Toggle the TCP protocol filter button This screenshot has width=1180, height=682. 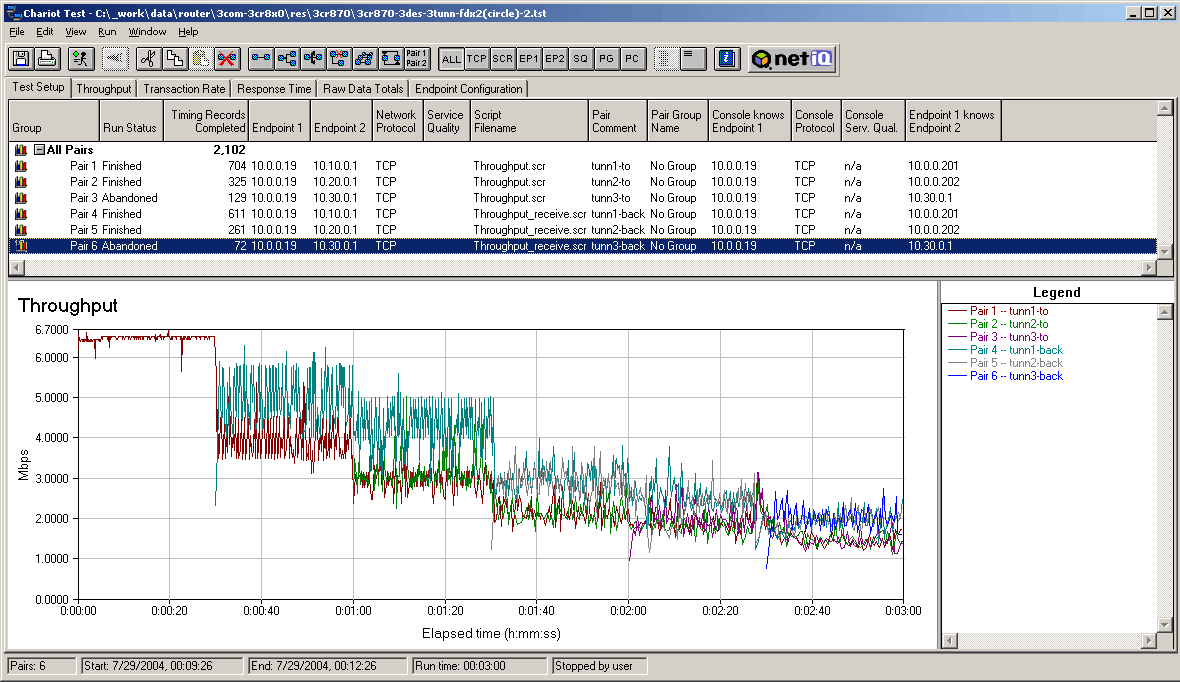(477, 59)
